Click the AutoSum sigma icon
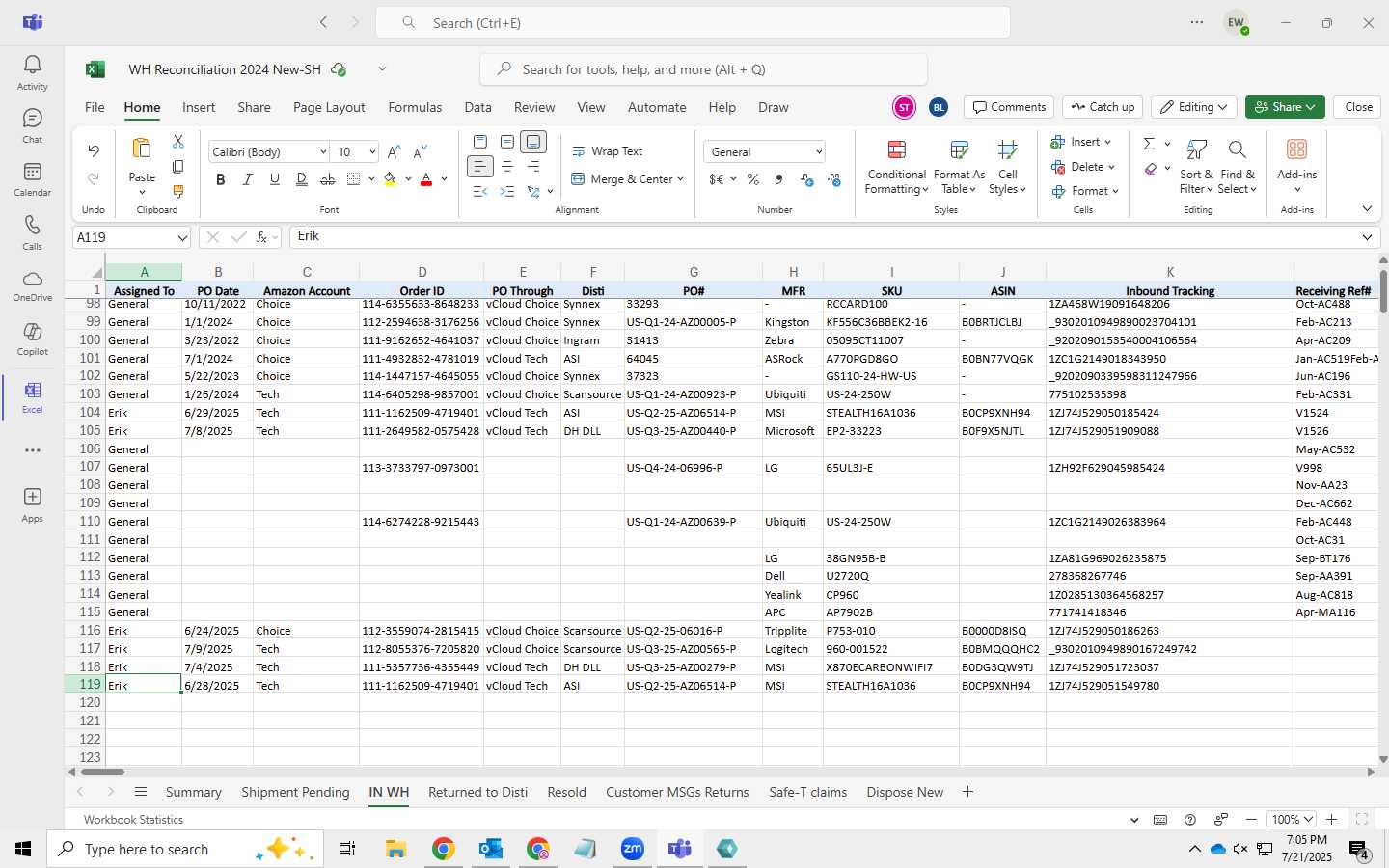This screenshot has width=1389, height=868. coord(1149,144)
